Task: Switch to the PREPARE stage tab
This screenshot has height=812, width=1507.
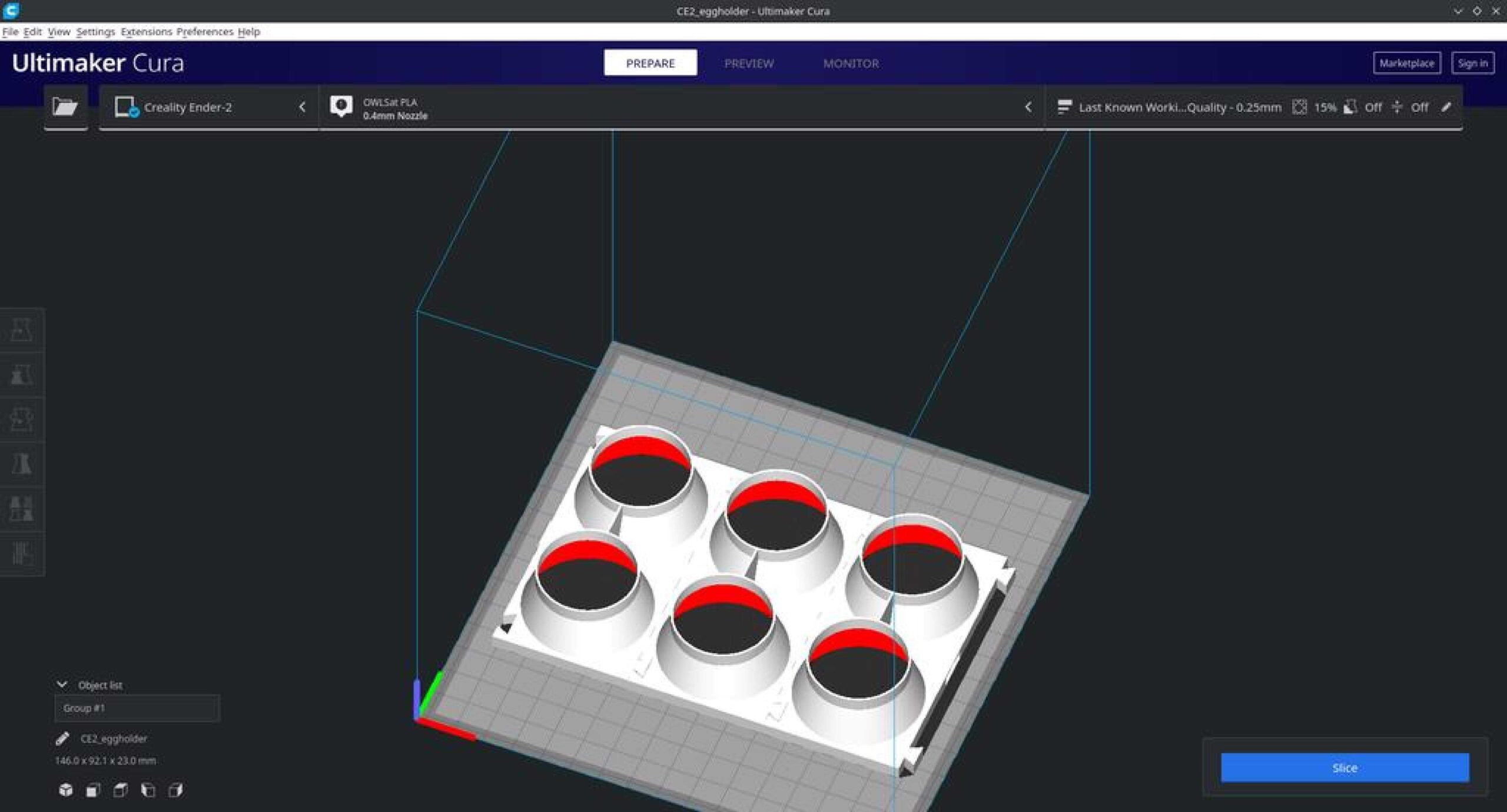Action: tap(650, 63)
